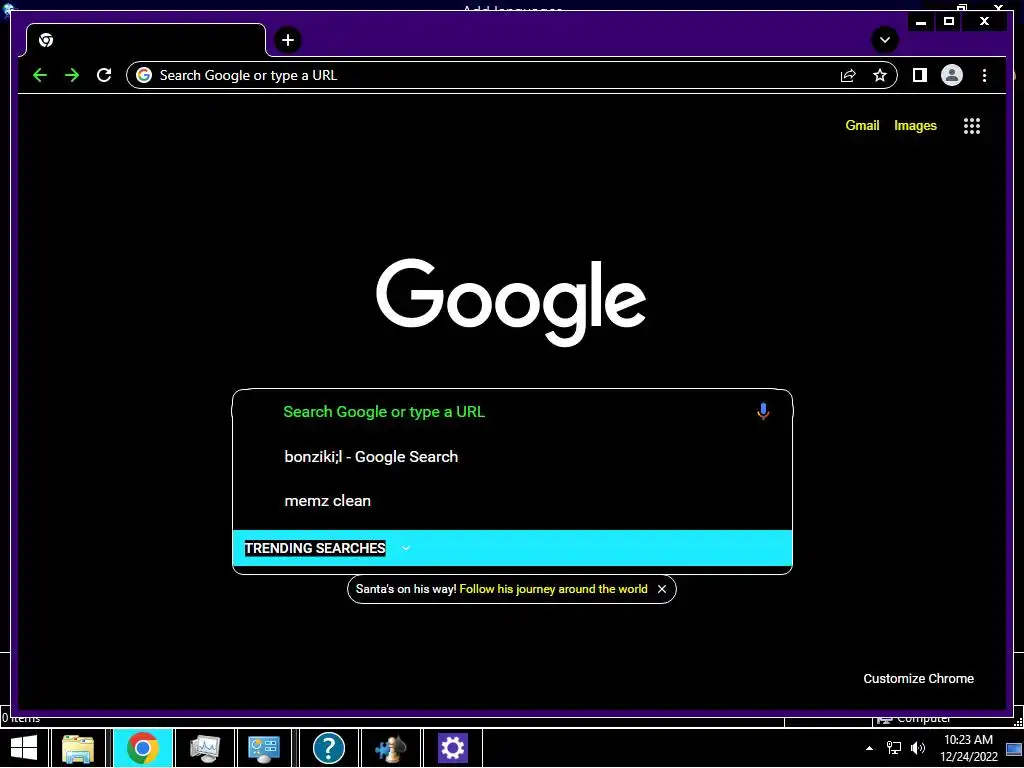Image resolution: width=1024 pixels, height=768 pixels.
Task: Open the Google apps grid
Action: [x=972, y=126]
